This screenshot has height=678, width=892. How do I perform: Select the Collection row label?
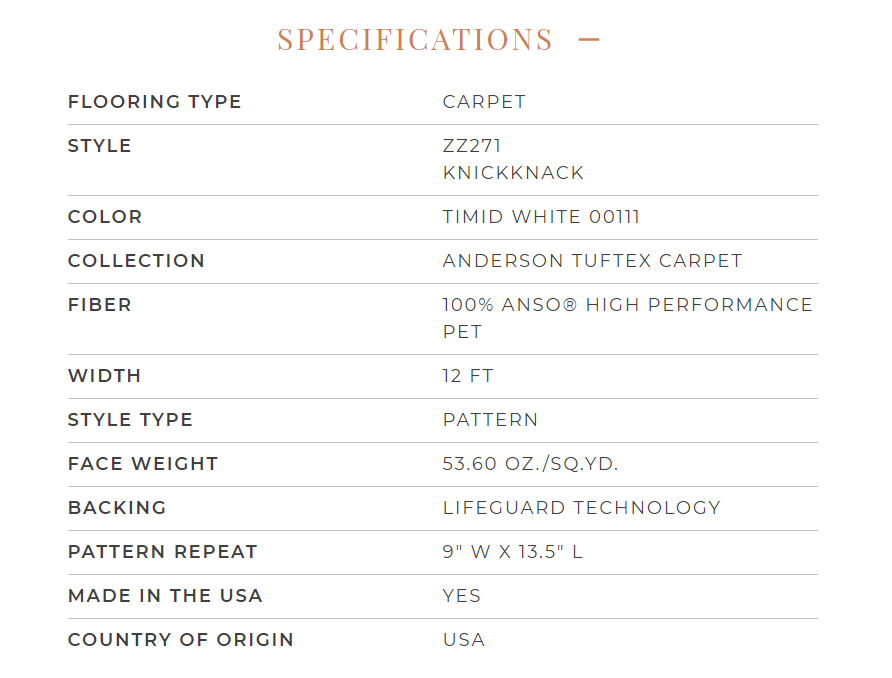click(136, 261)
